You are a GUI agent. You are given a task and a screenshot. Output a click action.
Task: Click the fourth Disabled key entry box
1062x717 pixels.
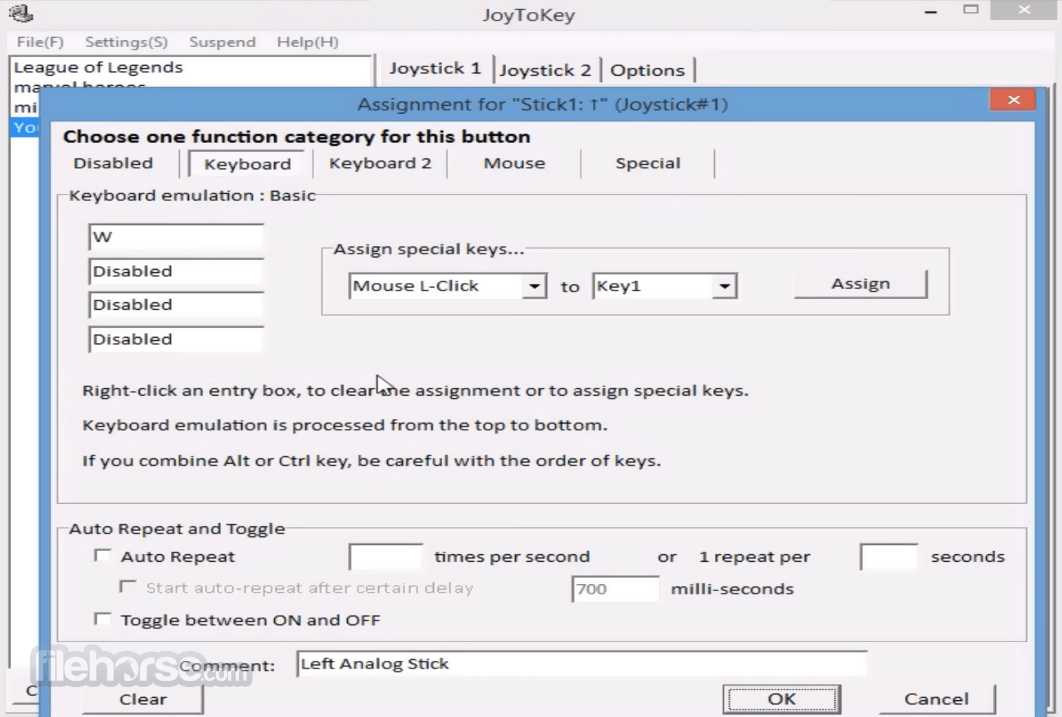tap(176, 339)
